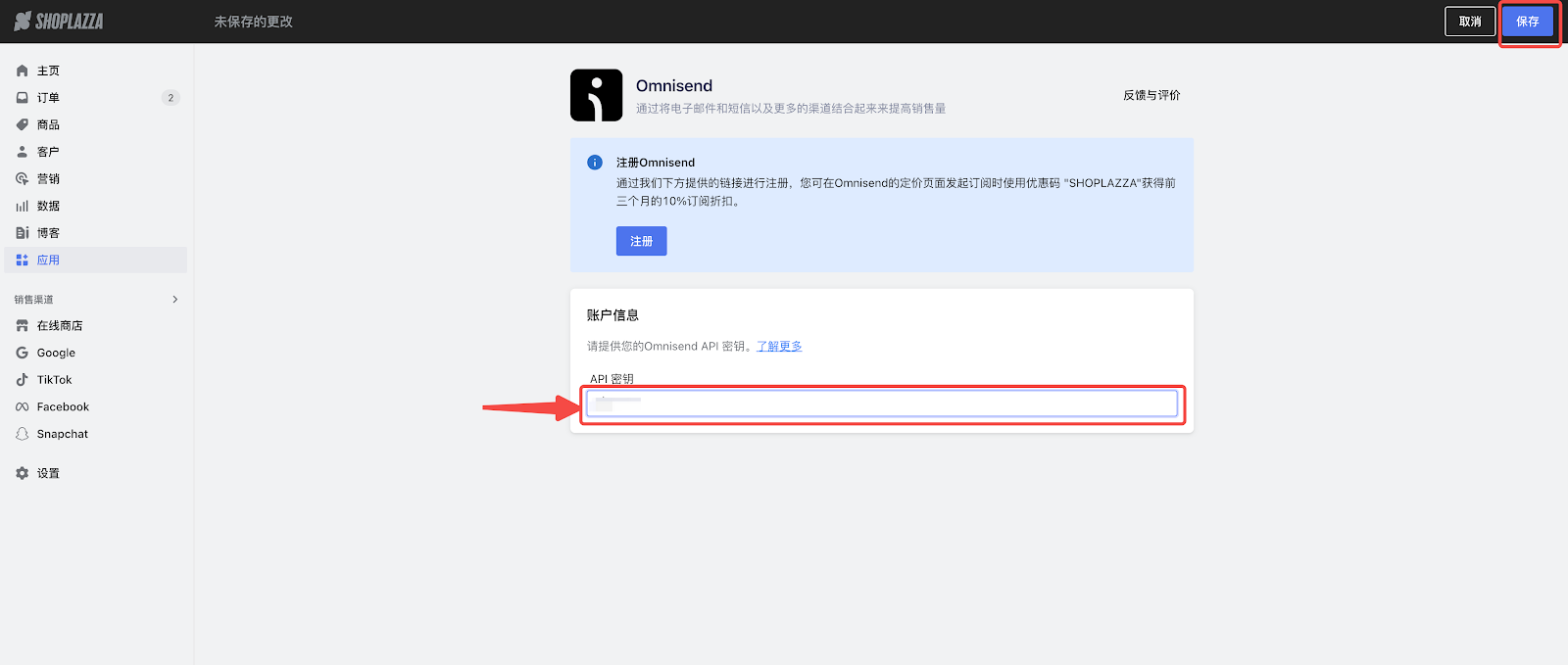Image resolution: width=1568 pixels, height=665 pixels.
Task: Go to 订单 in the sidebar
Action: (x=96, y=98)
